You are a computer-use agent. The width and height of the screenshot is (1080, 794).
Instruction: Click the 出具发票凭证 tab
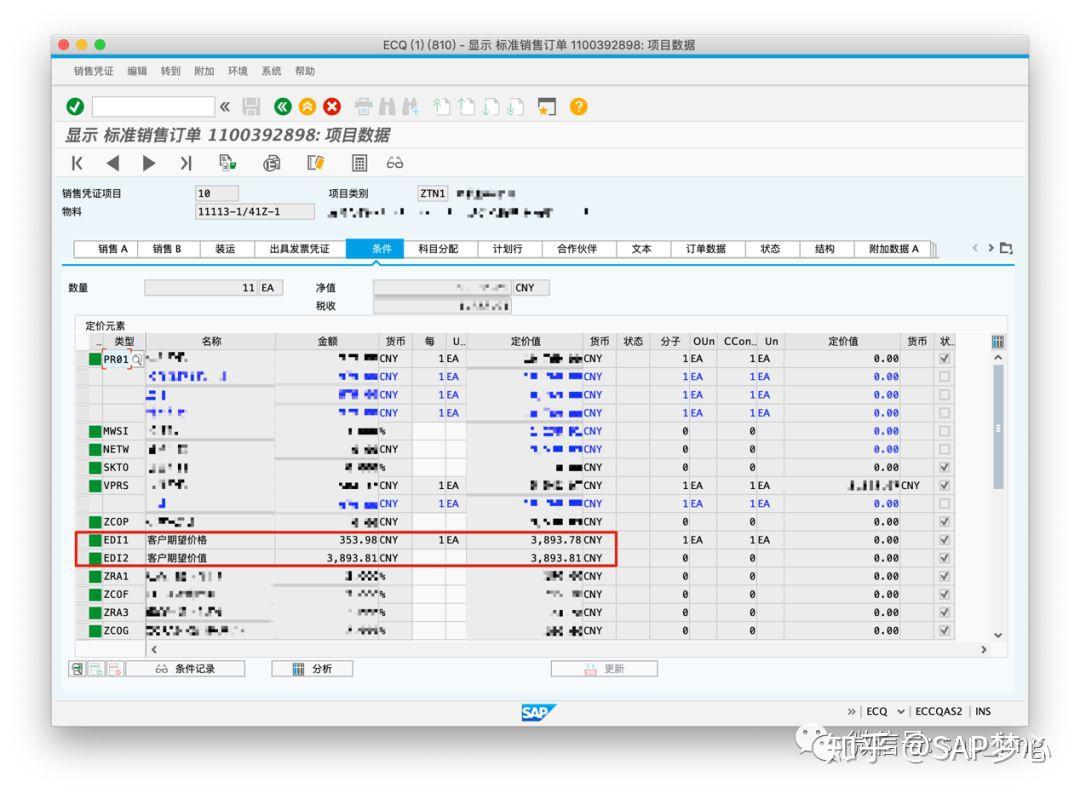[x=300, y=249]
